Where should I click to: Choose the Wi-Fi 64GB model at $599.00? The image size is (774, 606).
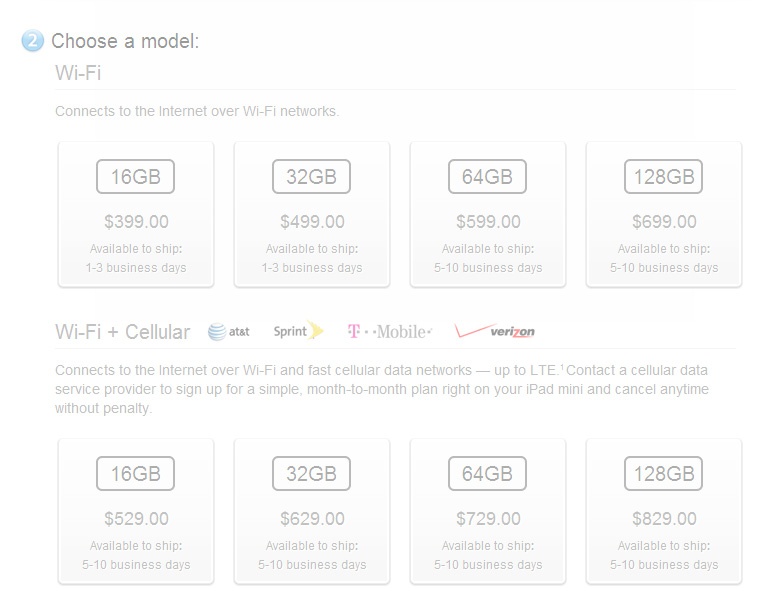488,214
